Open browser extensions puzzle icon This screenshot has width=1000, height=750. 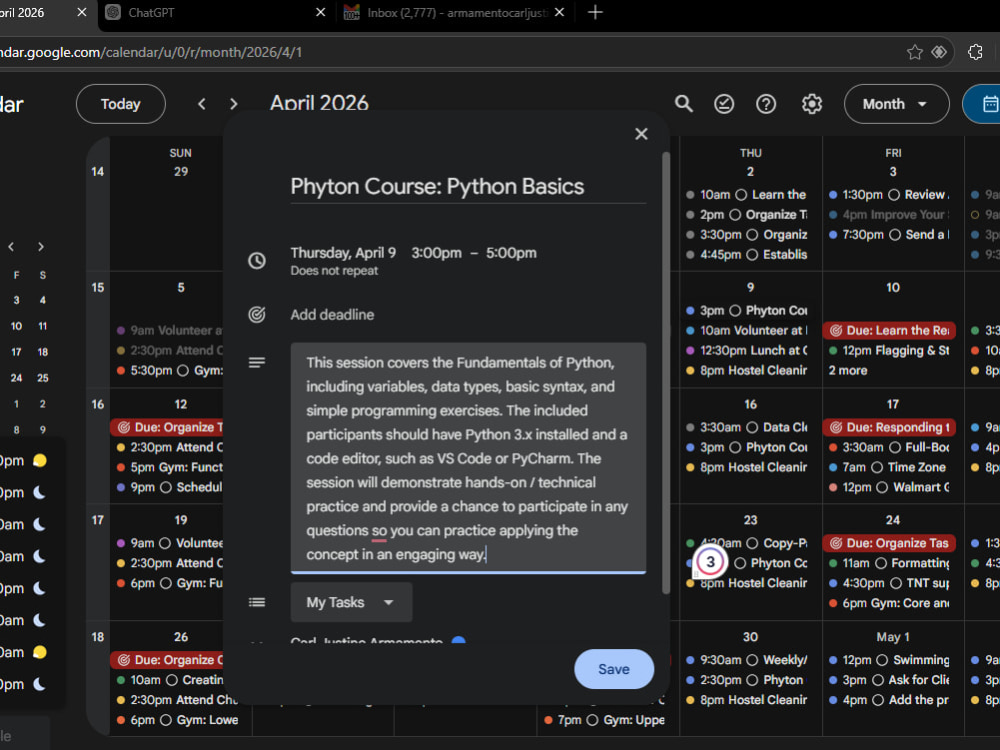[x=975, y=52]
